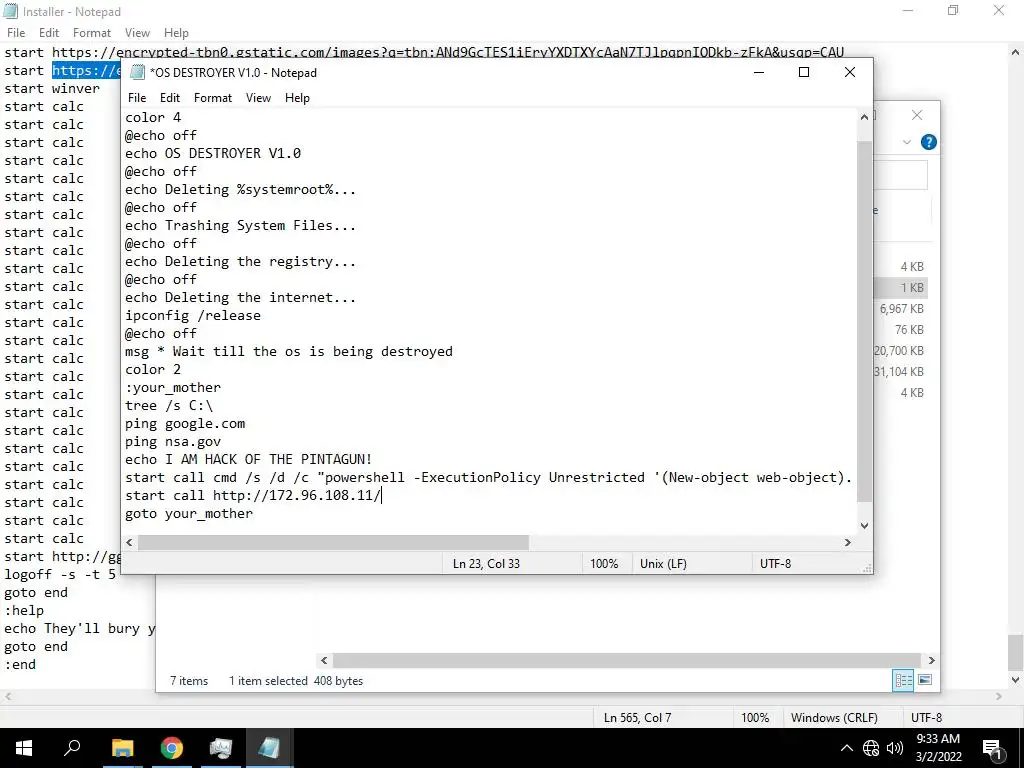Click the 'tree /s C:\' line
Image resolution: width=1024 pixels, height=768 pixels.
coord(169,406)
